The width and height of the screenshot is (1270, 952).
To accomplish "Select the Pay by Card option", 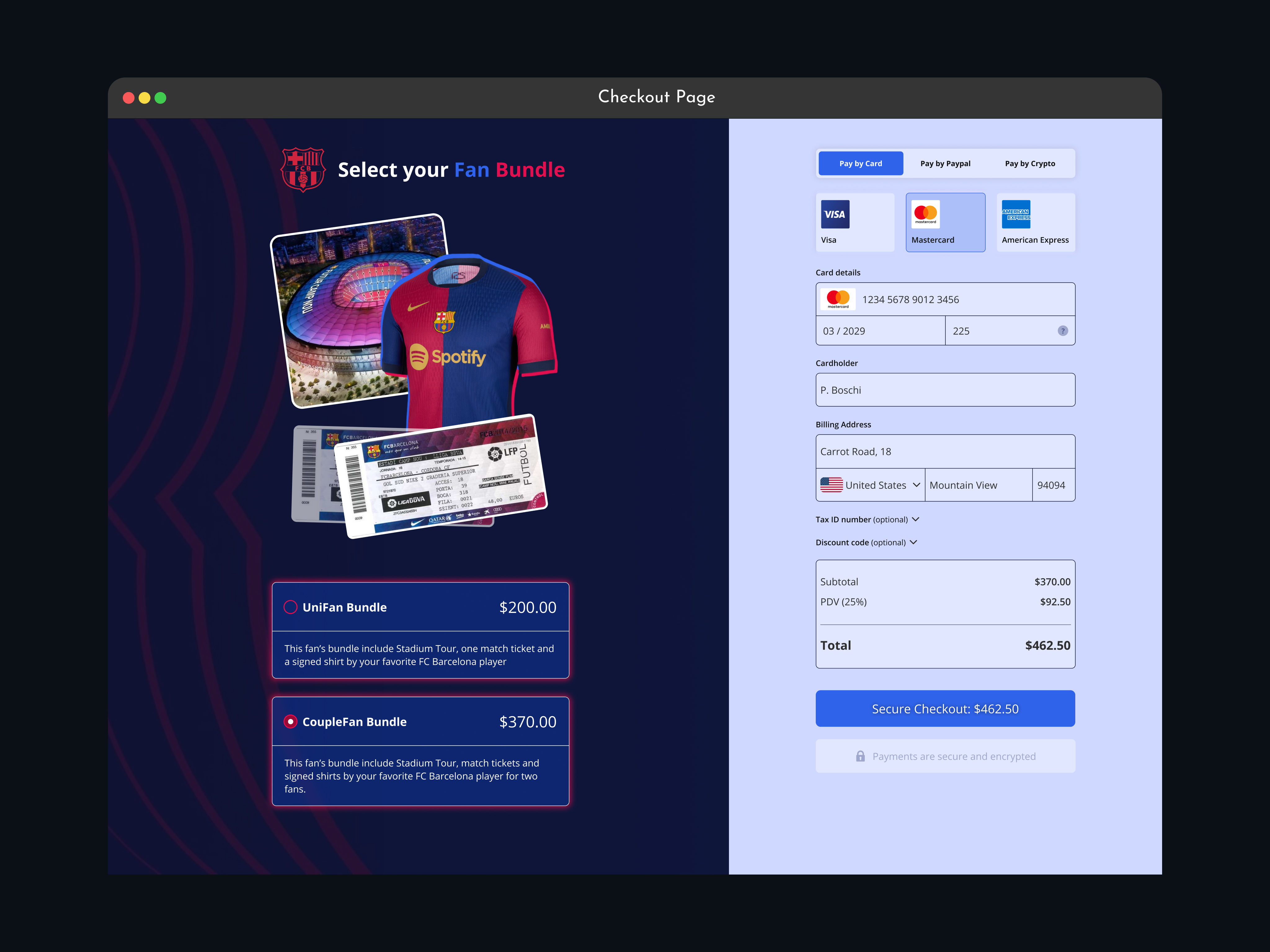I will [x=861, y=163].
